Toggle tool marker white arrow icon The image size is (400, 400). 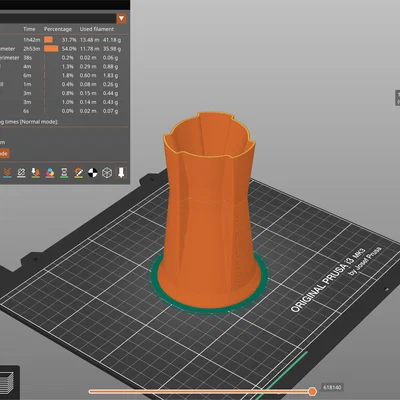click(121, 172)
